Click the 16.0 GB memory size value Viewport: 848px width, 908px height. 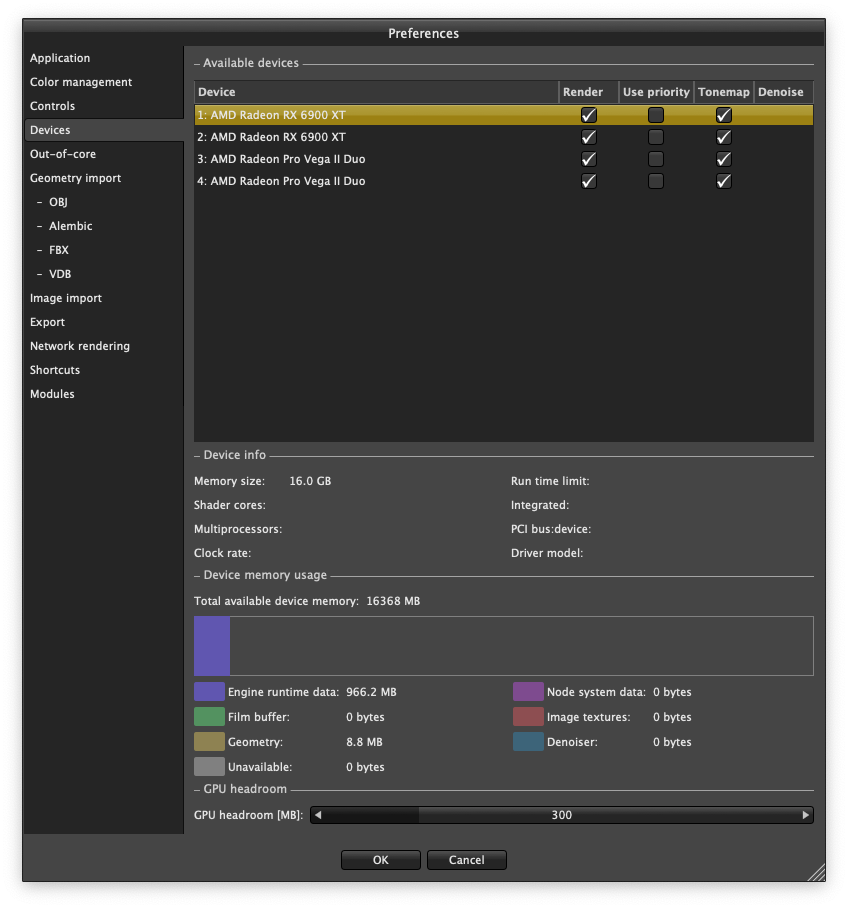click(x=310, y=481)
